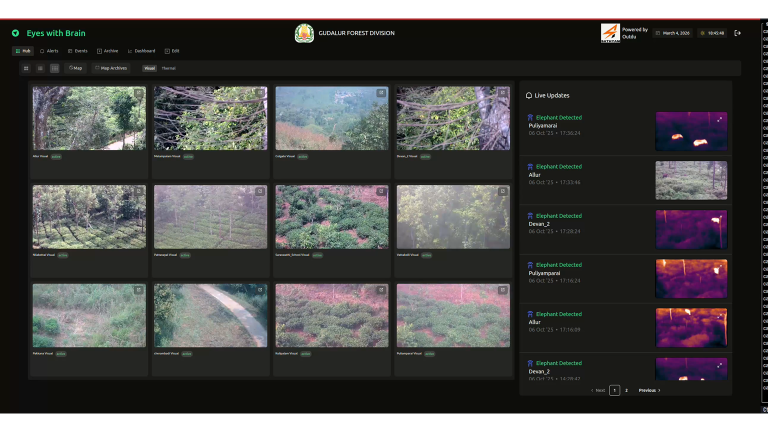
Task: Go to page 2 of Live Updates
Action: point(626,390)
